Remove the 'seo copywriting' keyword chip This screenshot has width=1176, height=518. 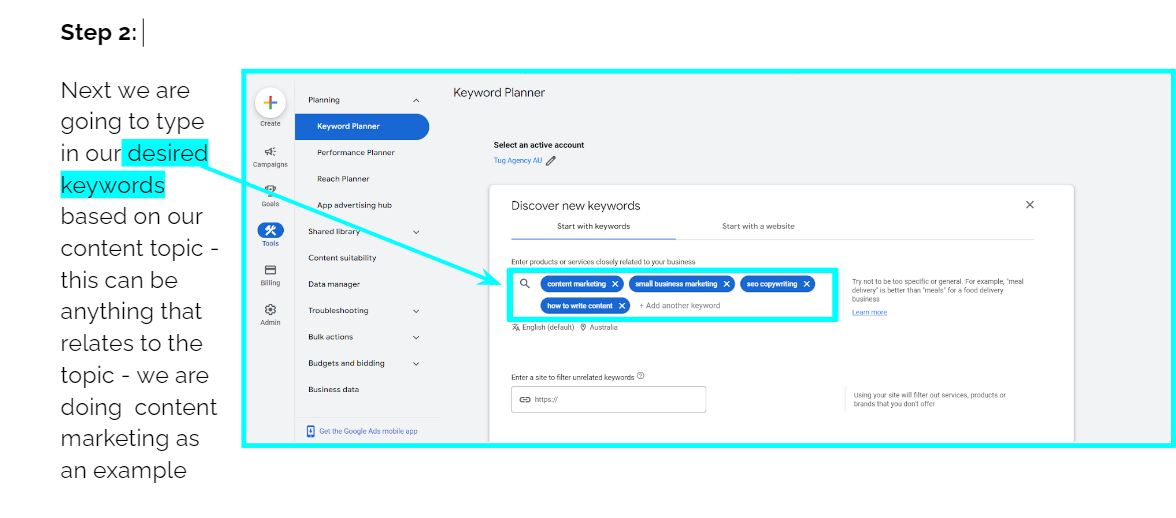[x=806, y=284]
